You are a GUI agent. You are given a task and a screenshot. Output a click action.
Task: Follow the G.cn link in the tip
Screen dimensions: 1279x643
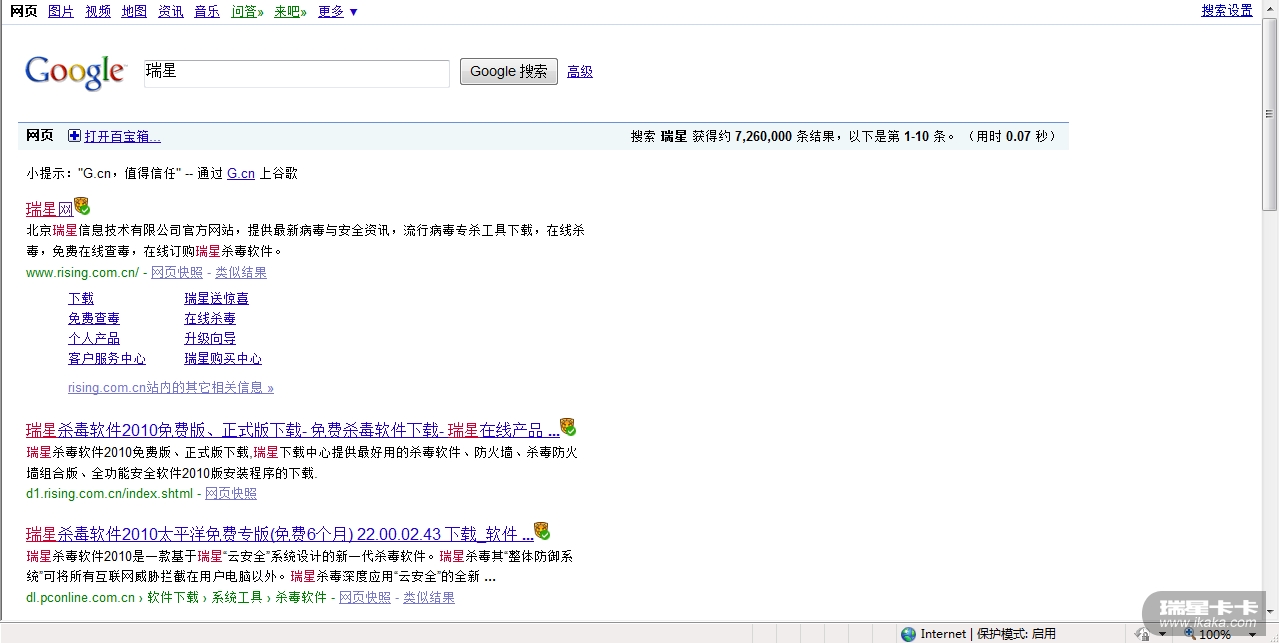tap(241, 173)
